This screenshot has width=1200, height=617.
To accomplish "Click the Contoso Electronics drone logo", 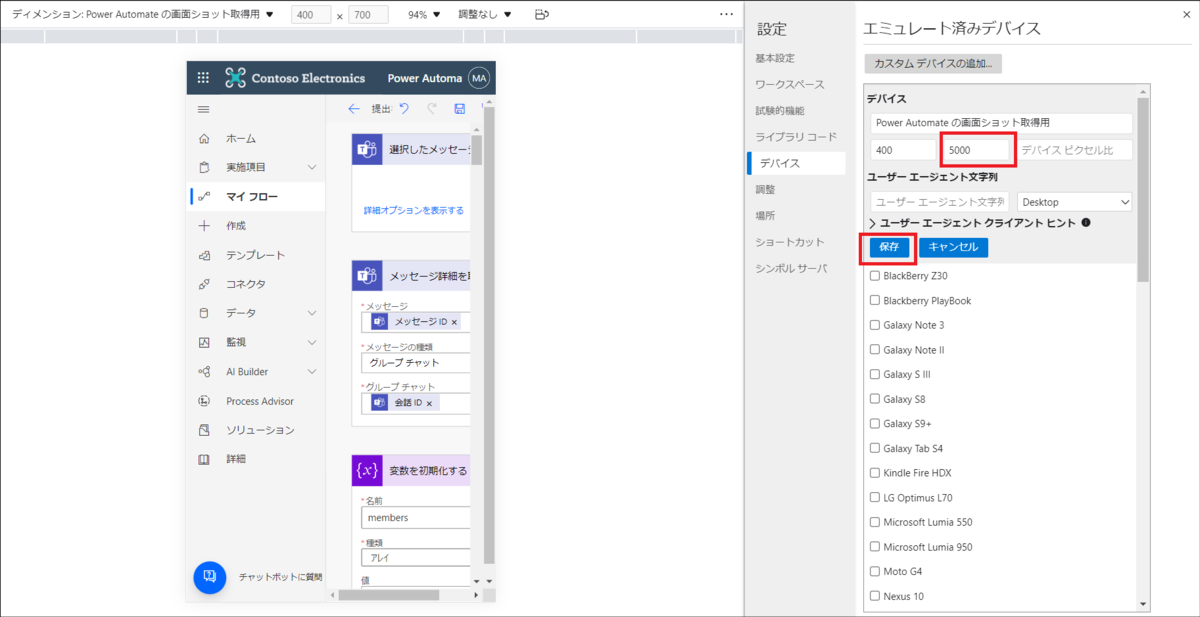I will [x=235, y=78].
